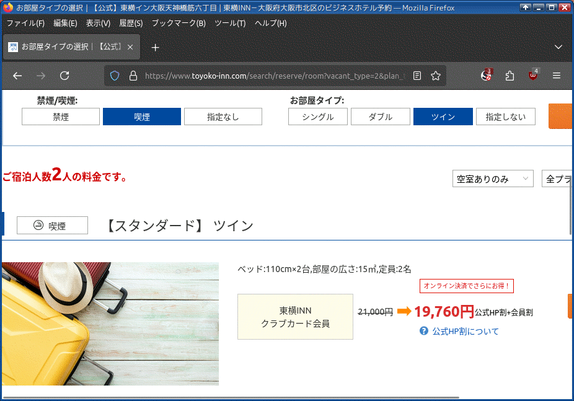Viewport: 574px width, 401px height.
Task: Click the blue question mark help icon
Action: tap(424, 331)
